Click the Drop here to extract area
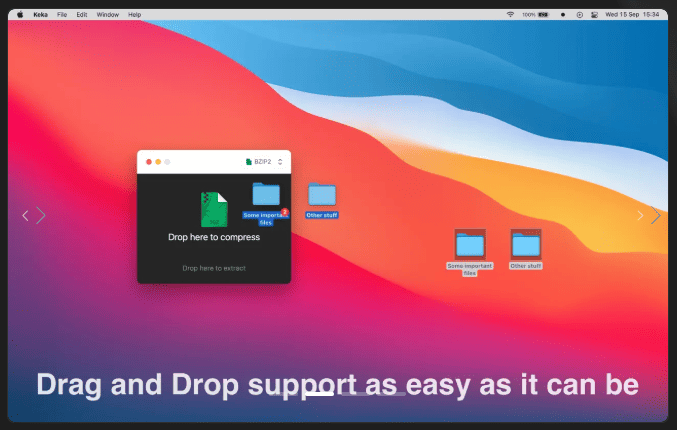677x430 pixels. 214,268
